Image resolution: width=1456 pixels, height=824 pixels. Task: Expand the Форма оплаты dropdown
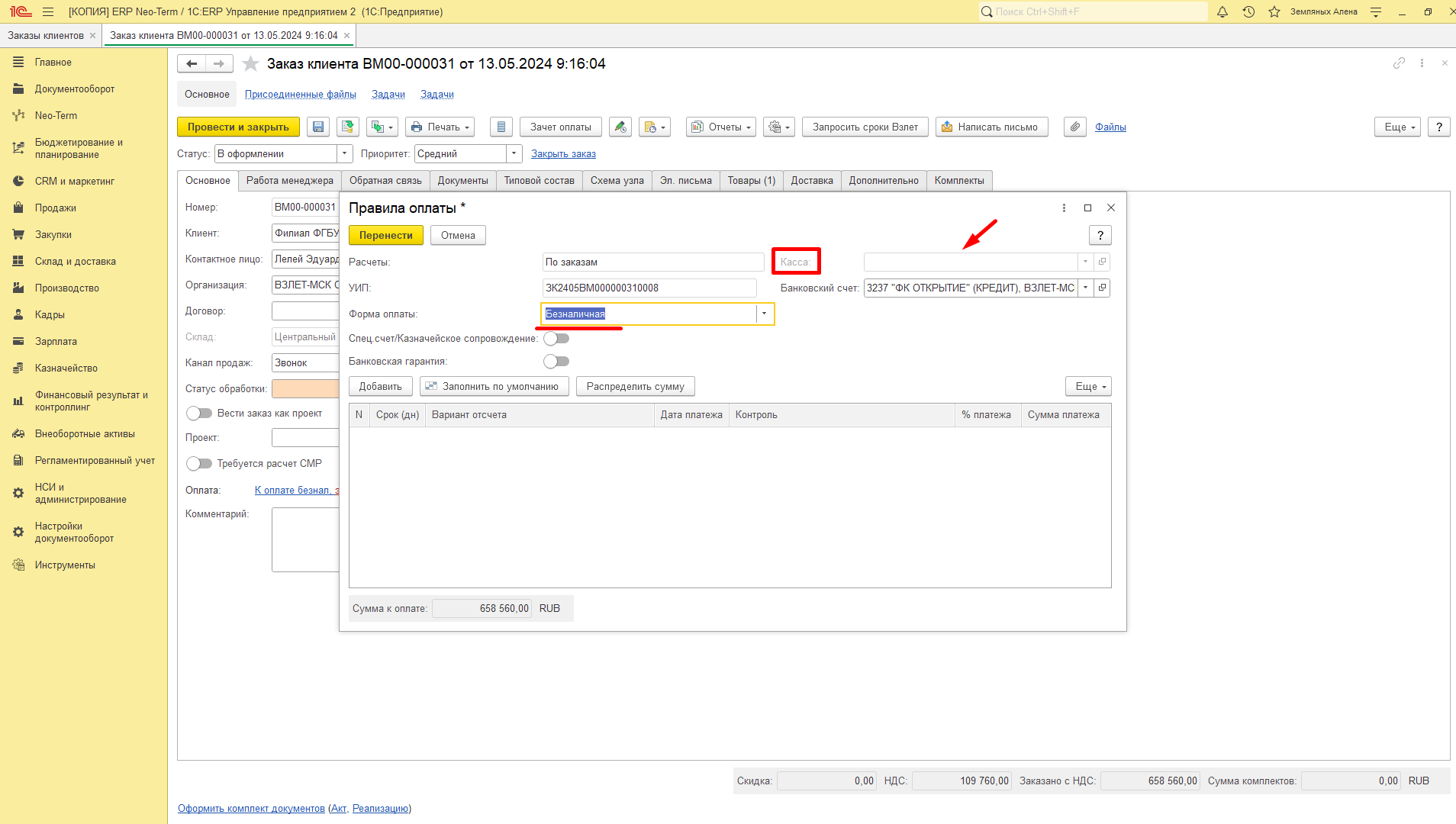point(765,314)
